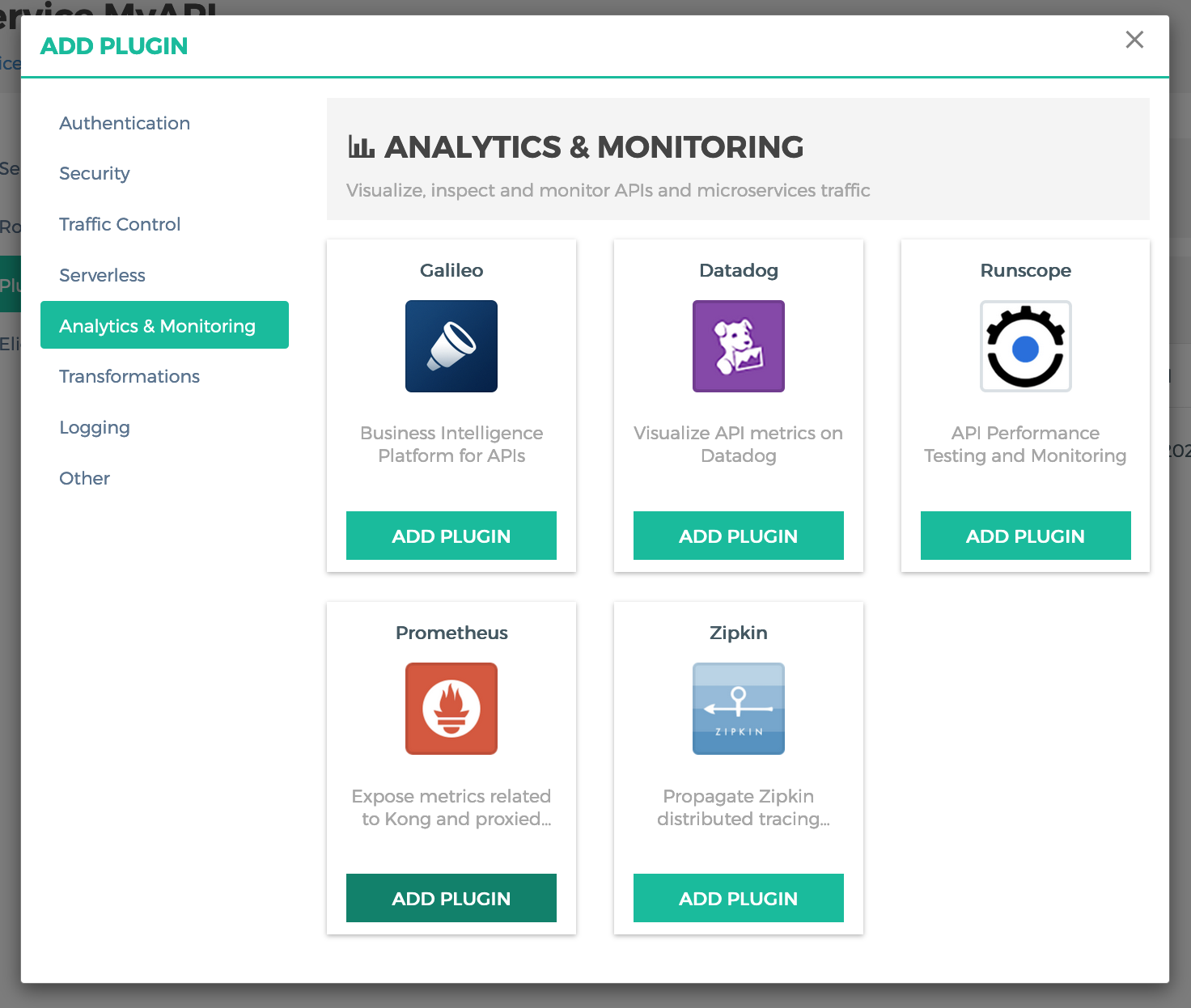This screenshot has width=1191, height=1008.
Task: Go to the Other plugins category
Action: (84, 478)
